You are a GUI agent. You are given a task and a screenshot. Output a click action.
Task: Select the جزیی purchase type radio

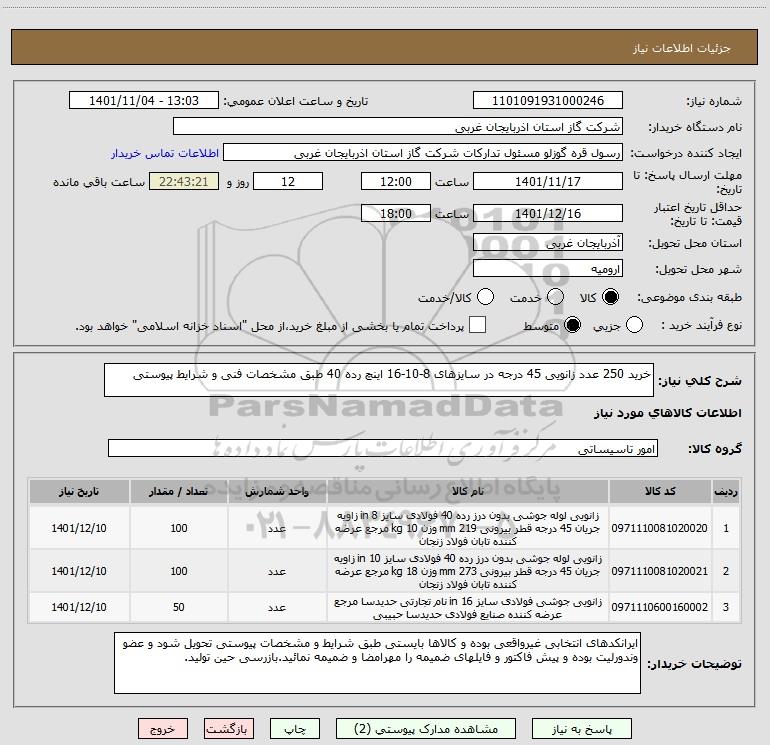point(634,325)
